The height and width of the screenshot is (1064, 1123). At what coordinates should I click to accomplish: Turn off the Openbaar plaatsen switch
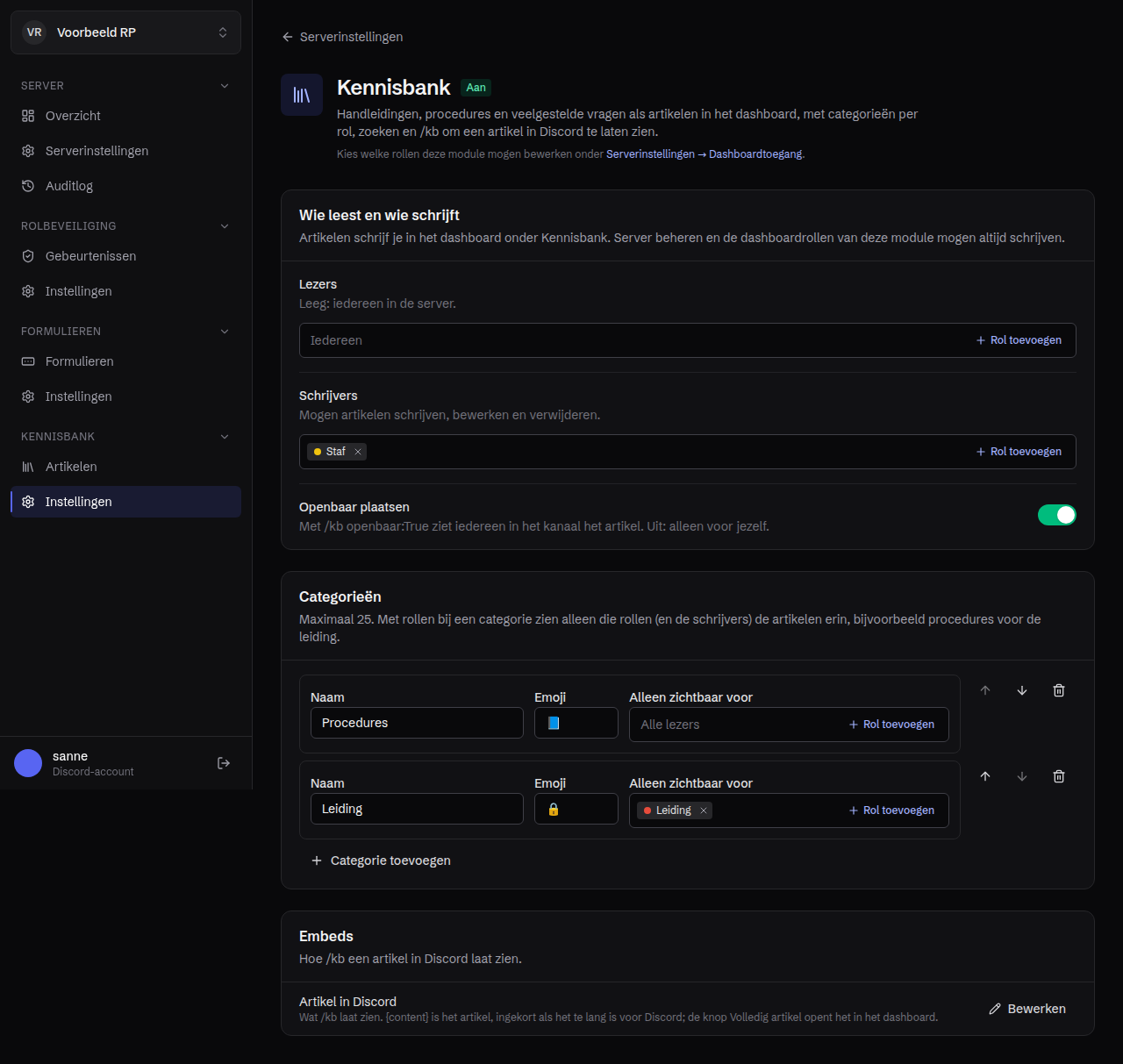tap(1057, 515)
